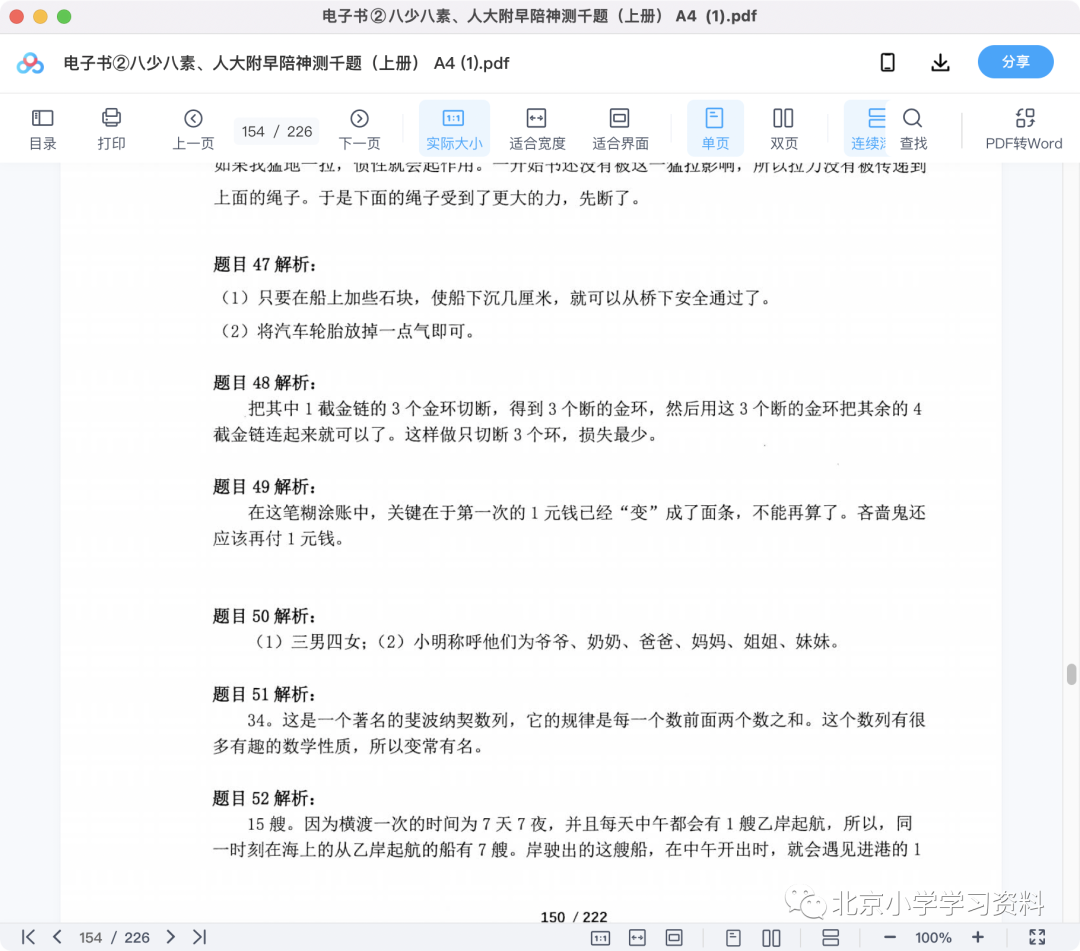The width and height of the screenshot is (1080, 951).
Task: Zoom out with the minus button
Action: (890, 937)
